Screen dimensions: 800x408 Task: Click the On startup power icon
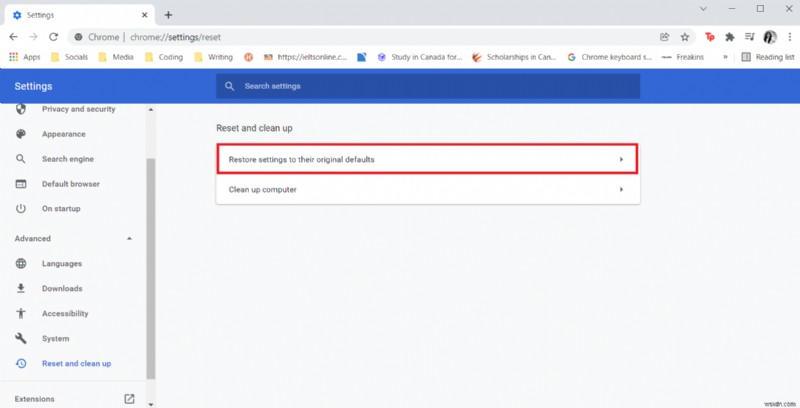21,208
